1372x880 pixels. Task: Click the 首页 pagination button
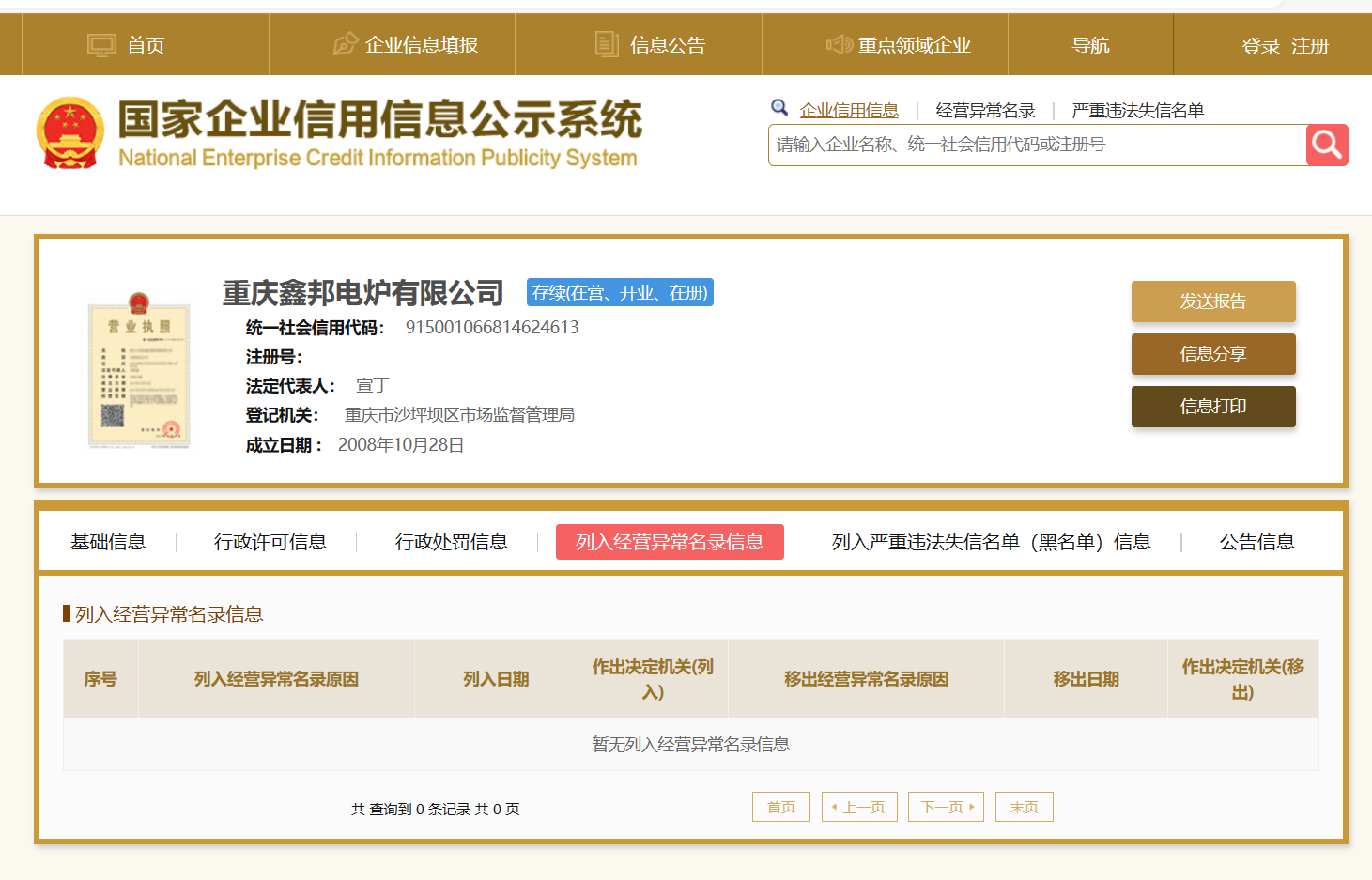[x=781, y=807]
